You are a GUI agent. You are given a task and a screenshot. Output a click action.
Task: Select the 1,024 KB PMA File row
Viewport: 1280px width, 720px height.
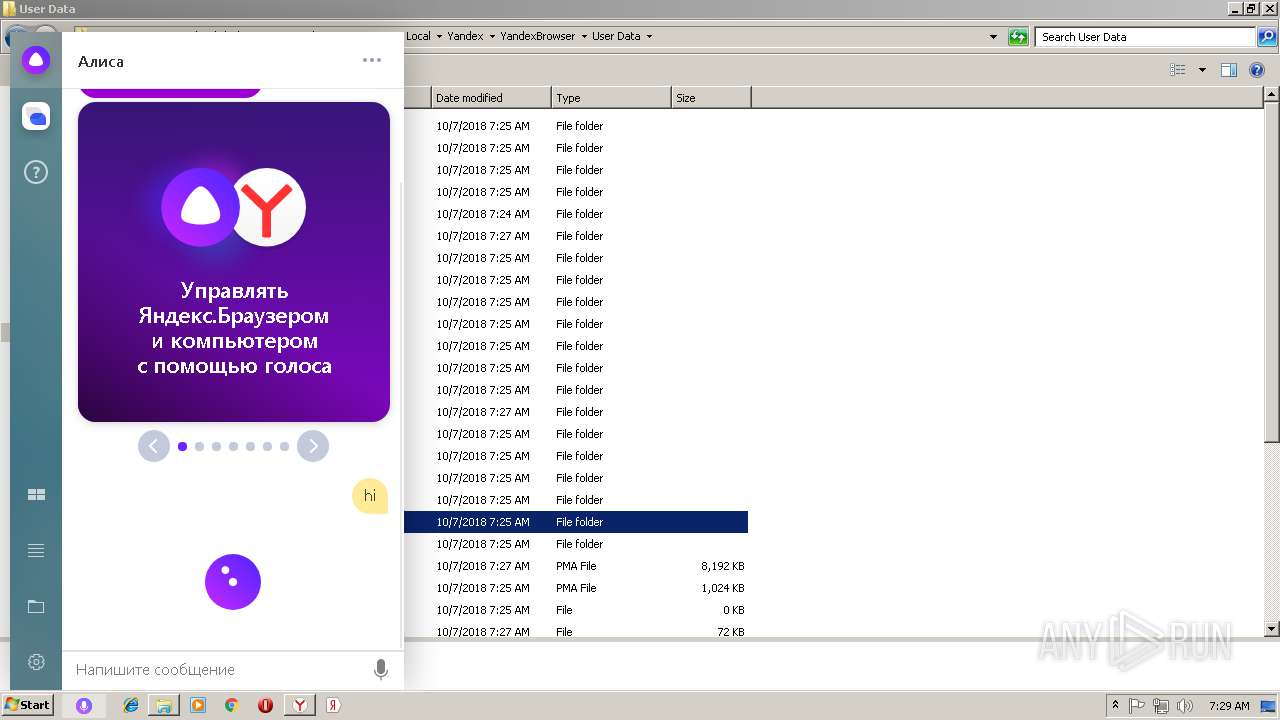tap(576, 588)
